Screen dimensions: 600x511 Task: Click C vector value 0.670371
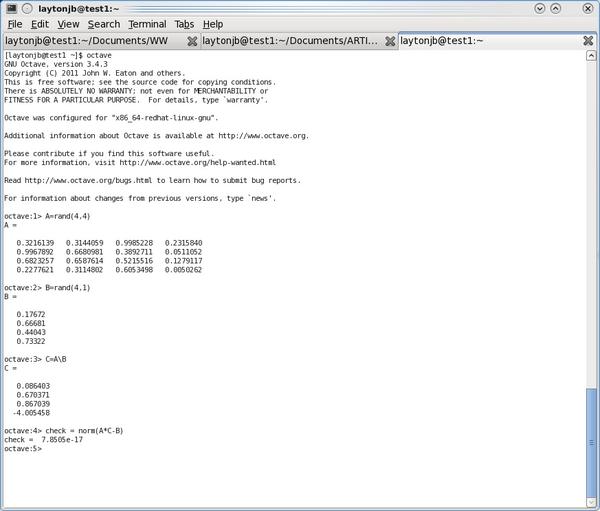click(x=33, y=395)
